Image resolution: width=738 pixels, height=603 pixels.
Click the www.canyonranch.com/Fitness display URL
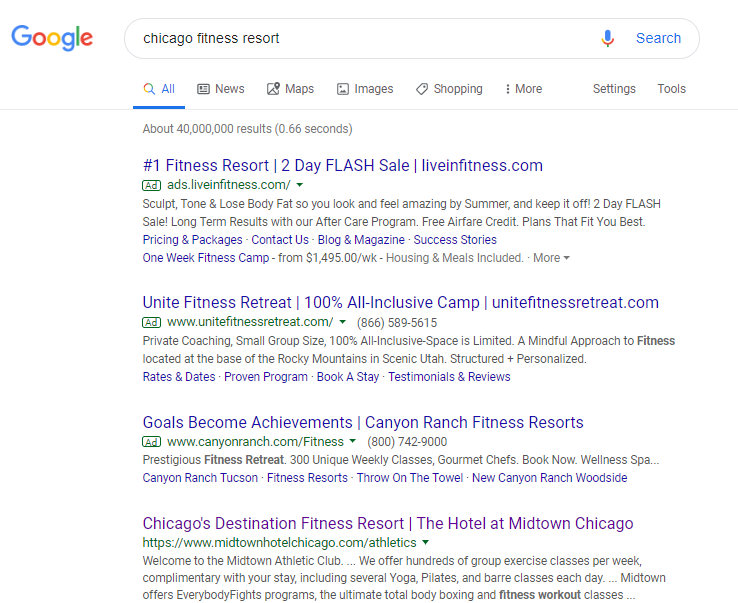(x=255, y=442)
